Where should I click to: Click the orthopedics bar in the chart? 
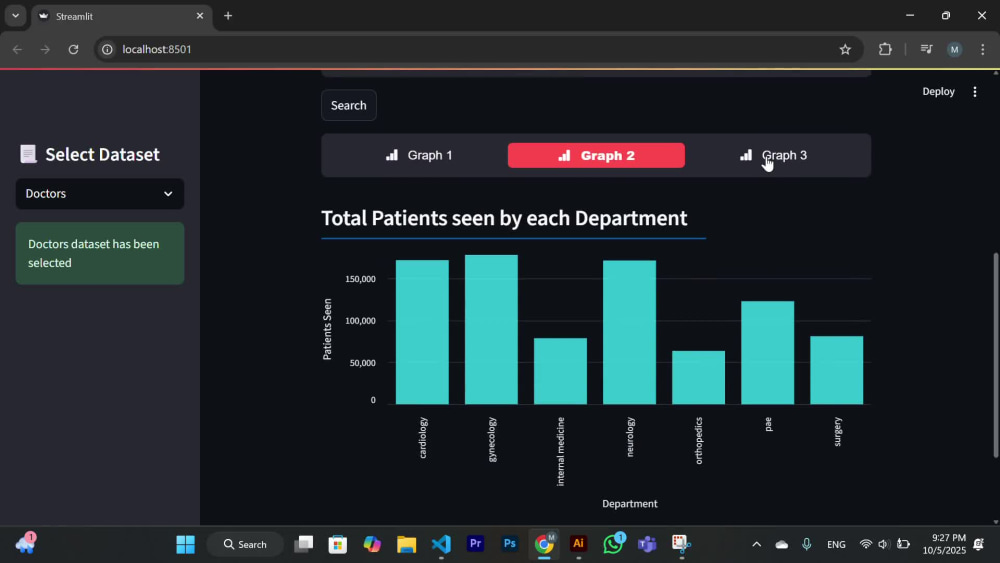pyautogui.click(x=698, y=377)
